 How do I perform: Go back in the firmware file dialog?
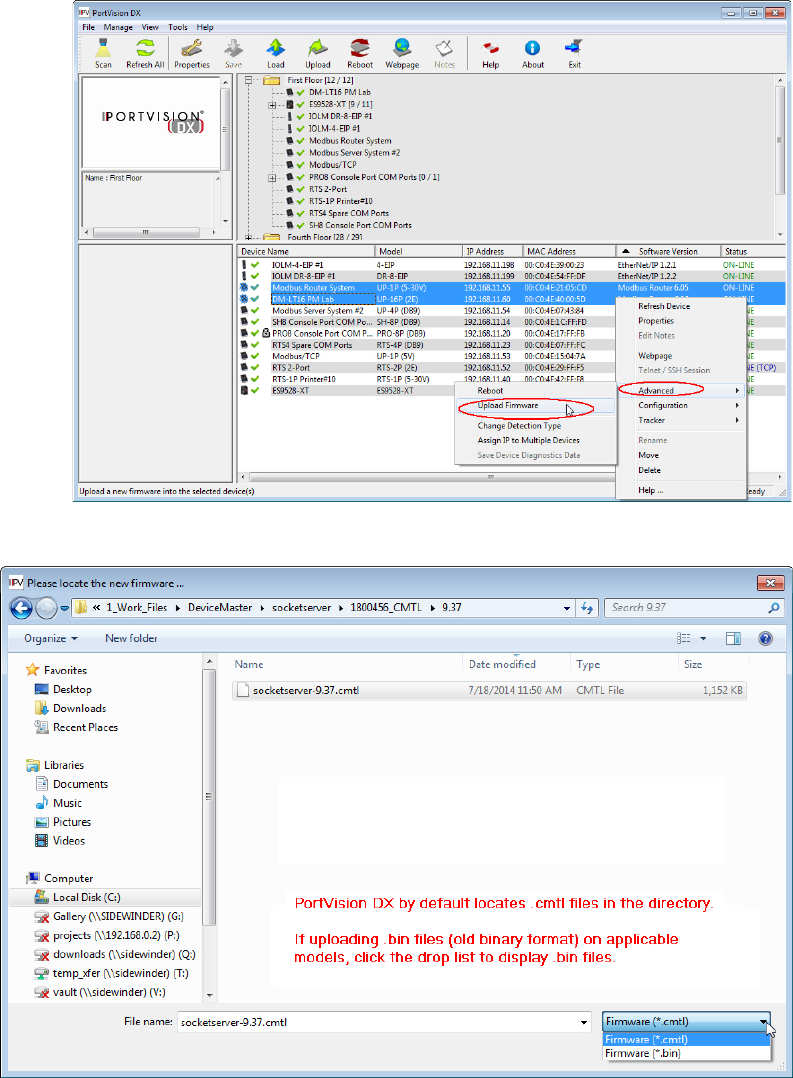(x=21, y=608)
